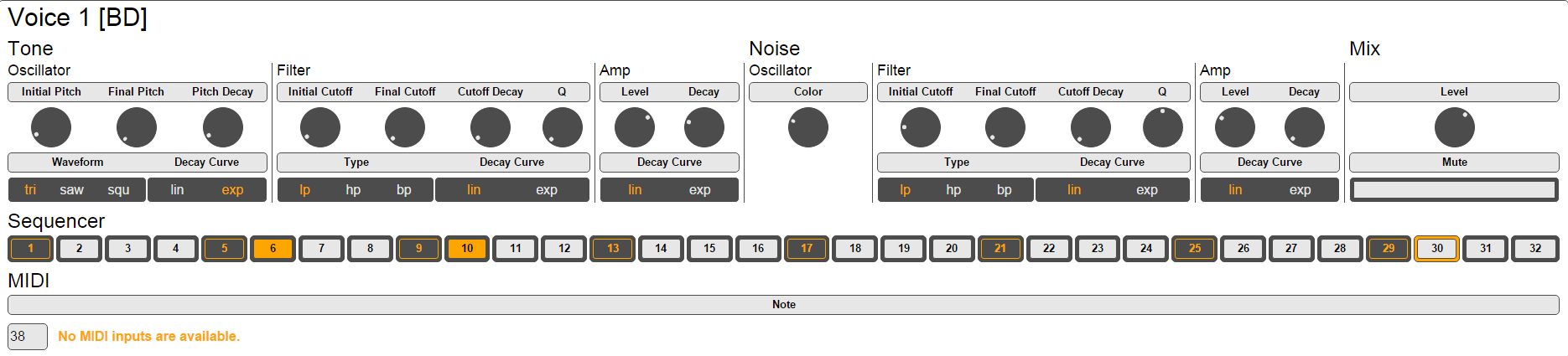Click the MIDI Note header bar
1568x356 pixels.
click(783, 305)
